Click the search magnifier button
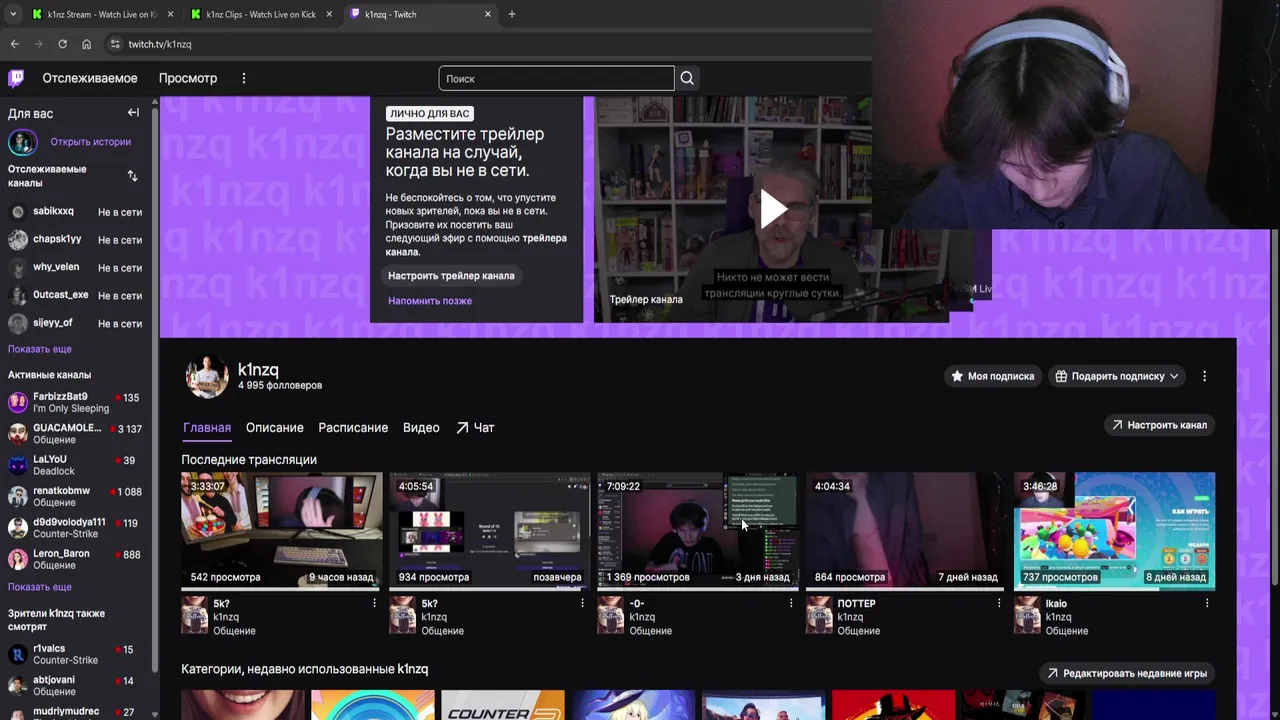 687,78
